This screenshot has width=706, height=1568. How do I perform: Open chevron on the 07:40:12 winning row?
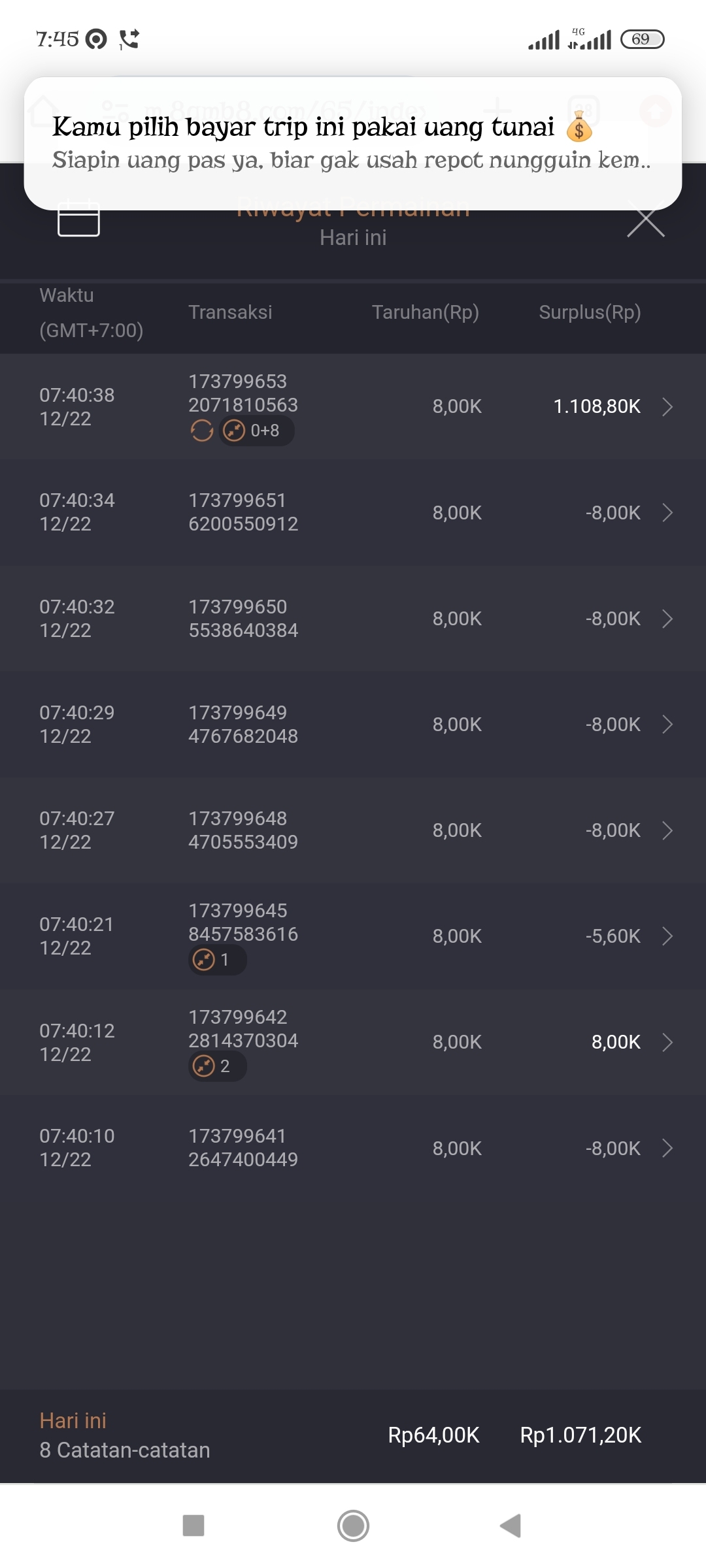pos(667,1042)
